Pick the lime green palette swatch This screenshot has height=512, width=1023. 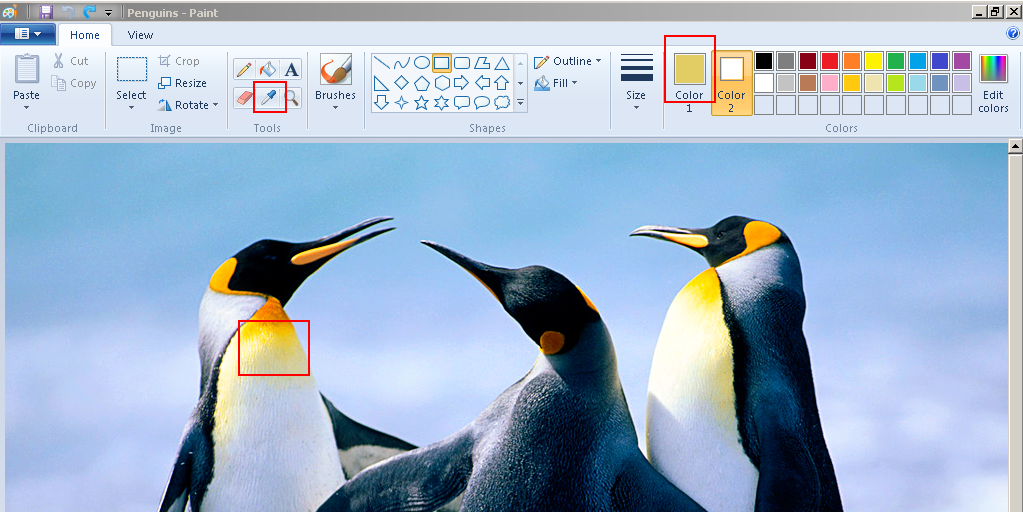896,83
